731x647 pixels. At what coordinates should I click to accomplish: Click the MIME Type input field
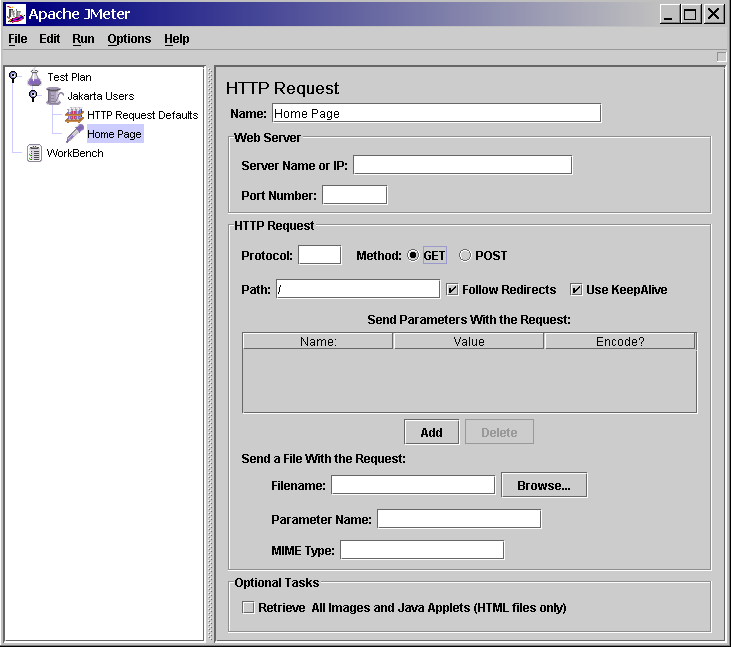422,550
